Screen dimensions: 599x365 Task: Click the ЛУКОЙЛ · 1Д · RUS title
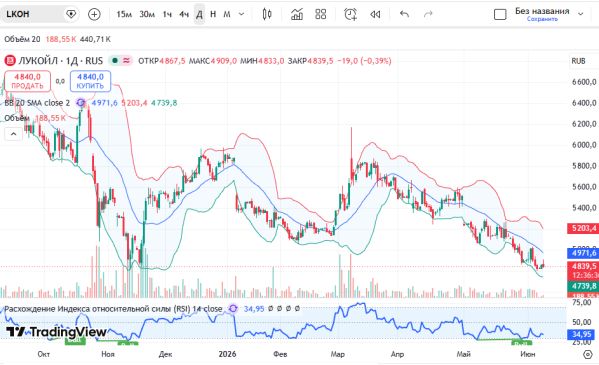60,61
